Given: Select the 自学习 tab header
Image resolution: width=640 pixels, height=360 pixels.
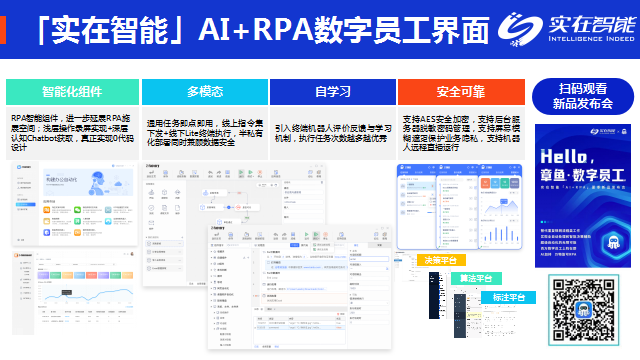Looking at the screenshot, I should (333, 92).
